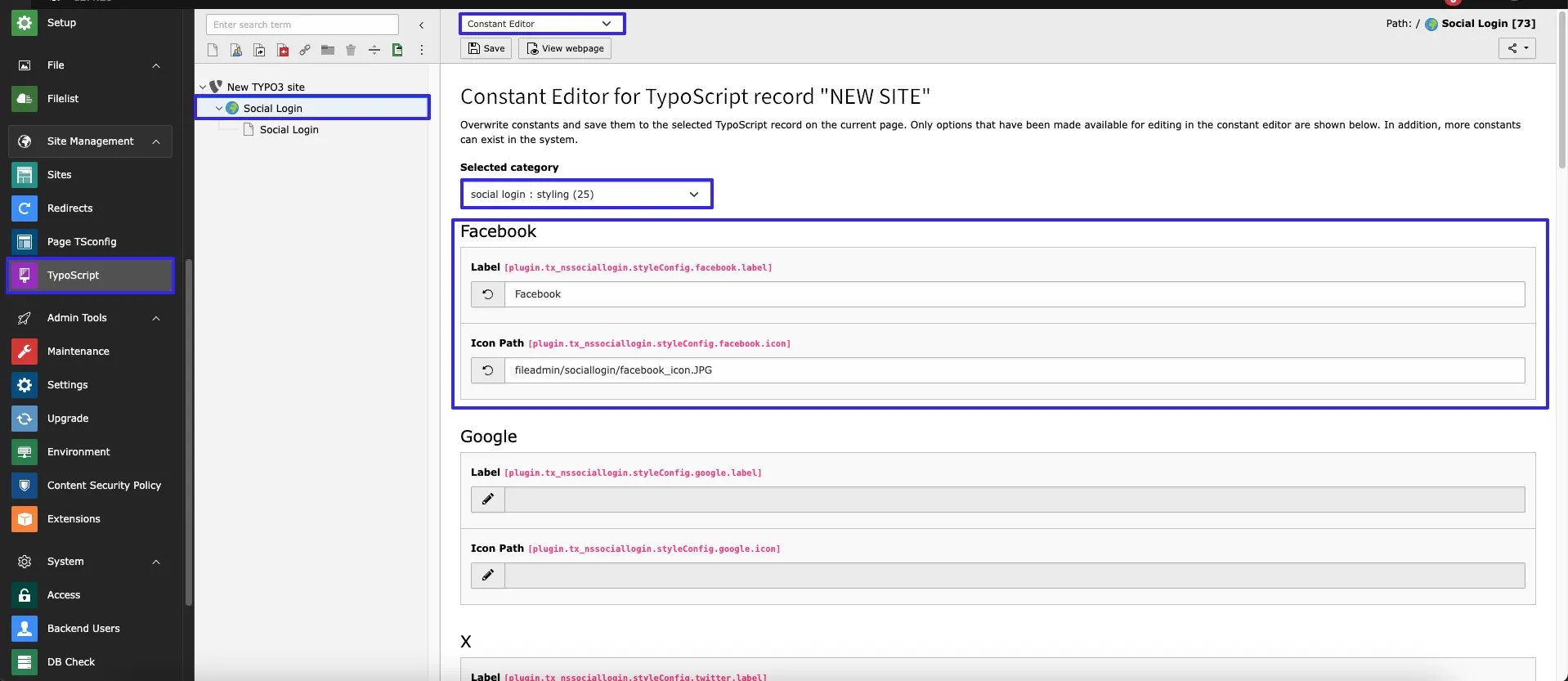Click the Constant Editor page heading
This screenshot has height=681, width=1568.
click(695, 96)
